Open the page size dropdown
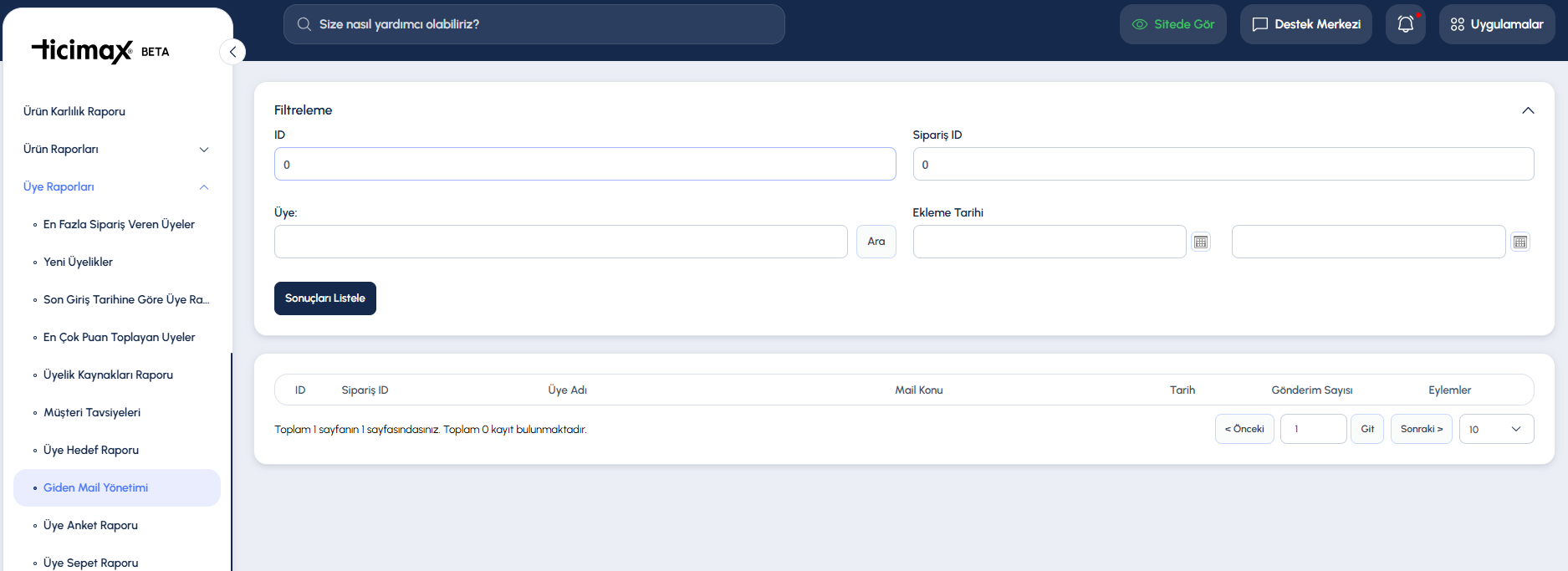 pyautogui.click(x=1496, y=429)
